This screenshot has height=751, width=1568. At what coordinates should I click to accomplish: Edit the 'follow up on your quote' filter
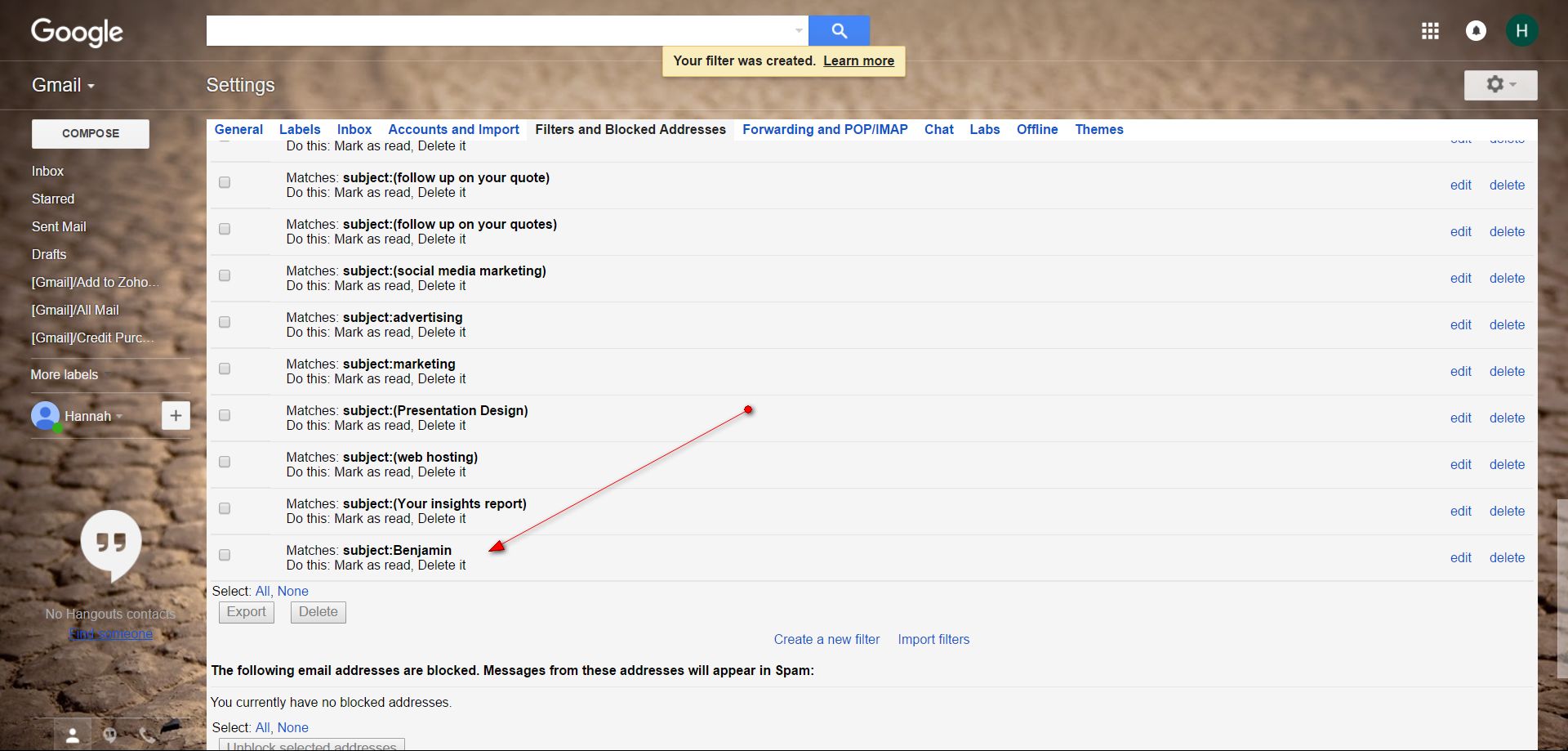[x=1461, y=185]
